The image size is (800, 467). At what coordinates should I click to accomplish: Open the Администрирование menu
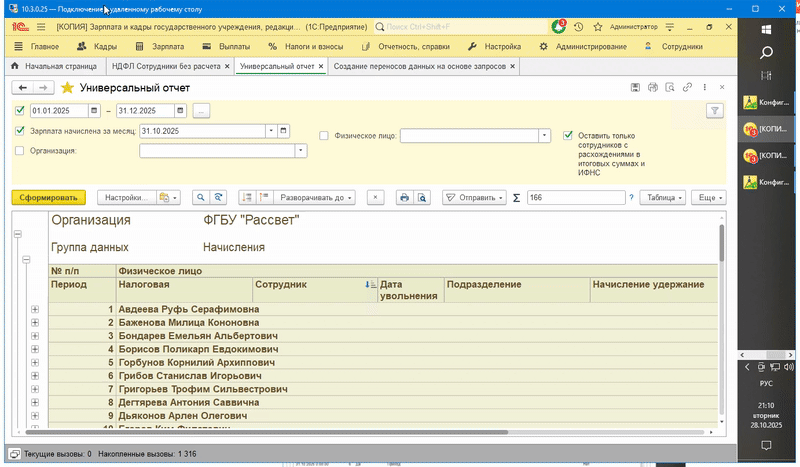coord(583,46)
